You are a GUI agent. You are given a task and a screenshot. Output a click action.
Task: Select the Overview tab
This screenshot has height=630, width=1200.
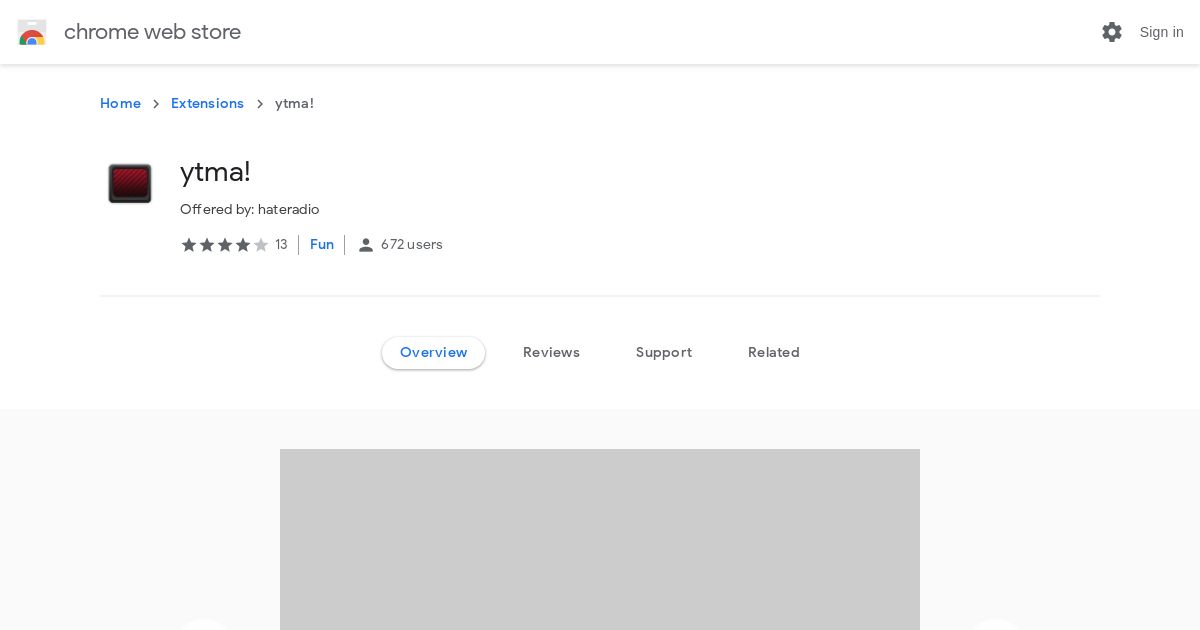pyautogui.click(x=433, y=353)
